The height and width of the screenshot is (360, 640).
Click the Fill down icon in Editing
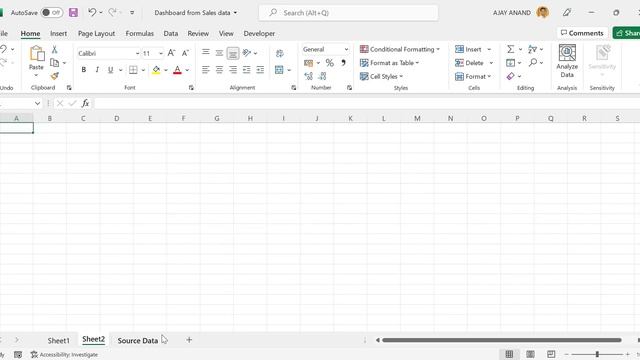(x=511, y=63)
